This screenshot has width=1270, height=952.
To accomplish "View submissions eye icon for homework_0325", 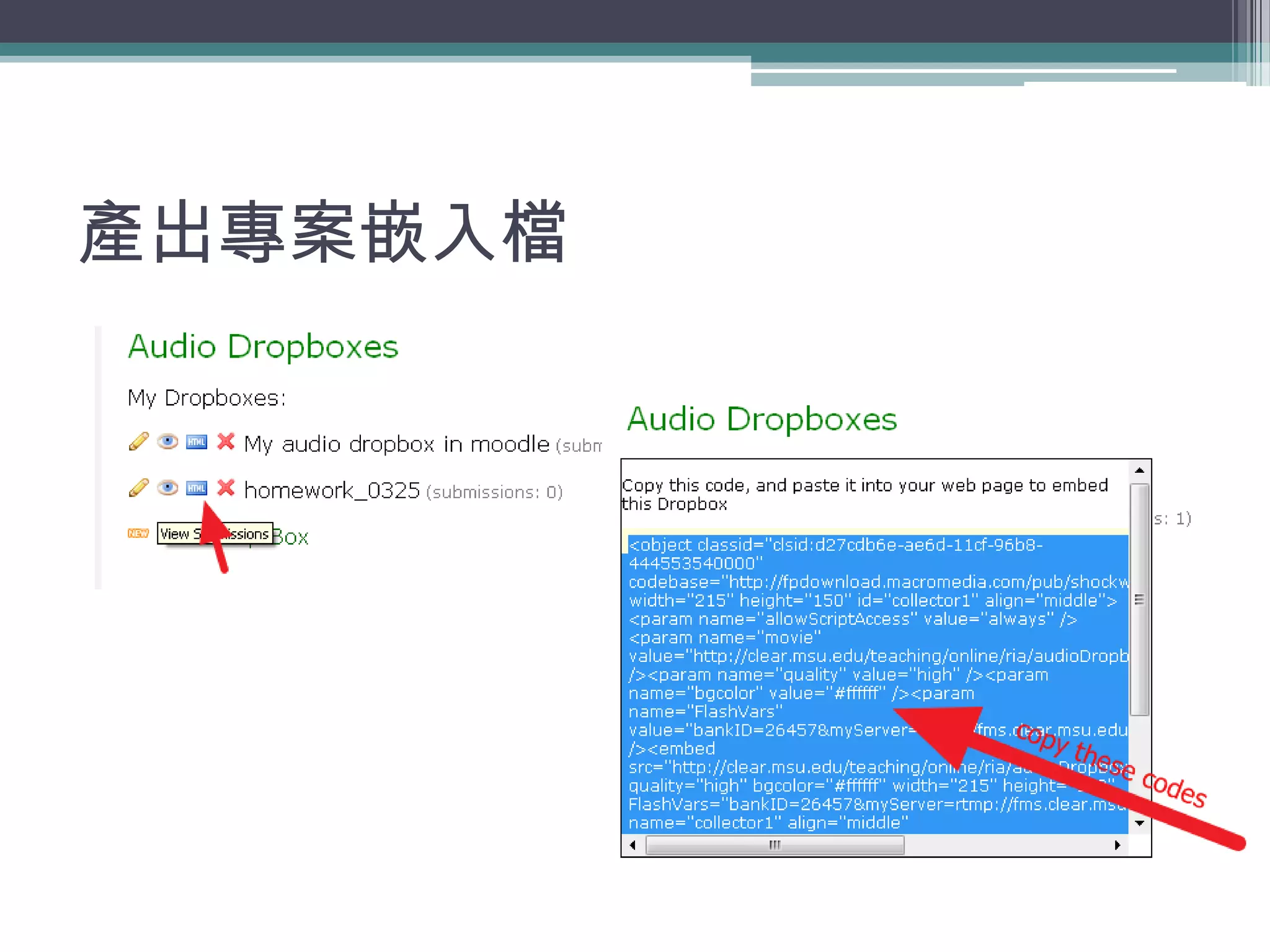I will click(167, 488).
